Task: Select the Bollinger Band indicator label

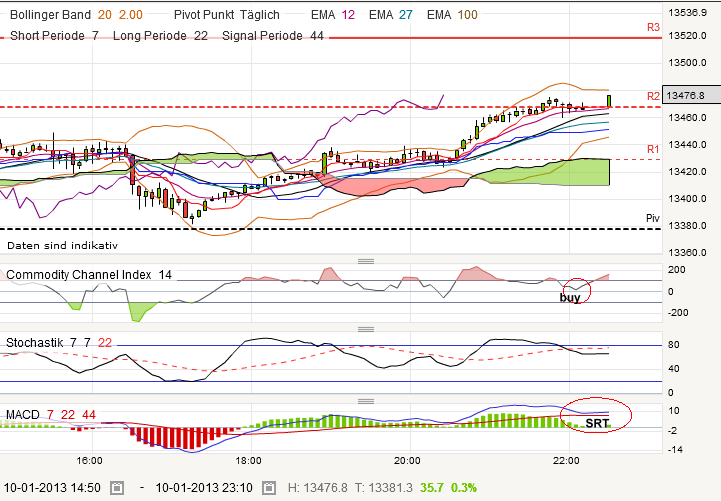Action: pyautogui.click(x=51, y=15)
